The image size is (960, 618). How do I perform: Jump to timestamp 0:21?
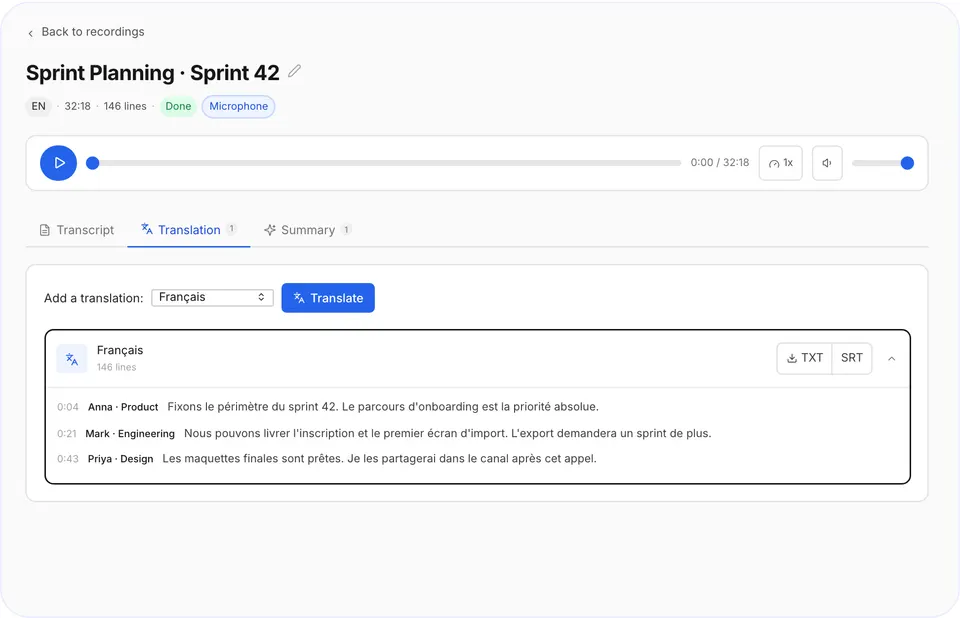coord(66,434)
